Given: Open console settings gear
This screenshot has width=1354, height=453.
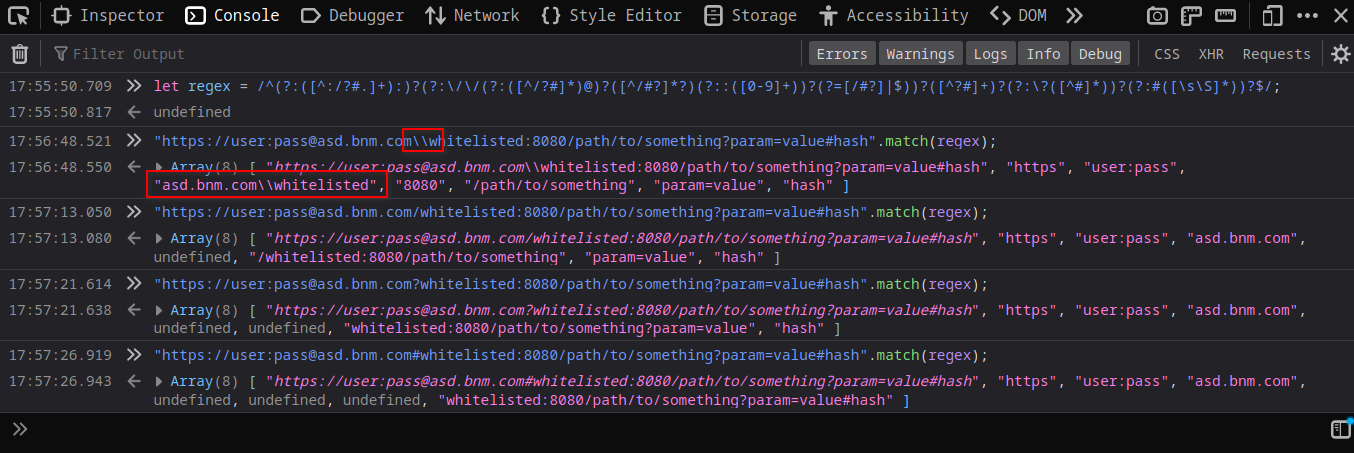Looking at the screenshot, I should (x=1340, y=54).
